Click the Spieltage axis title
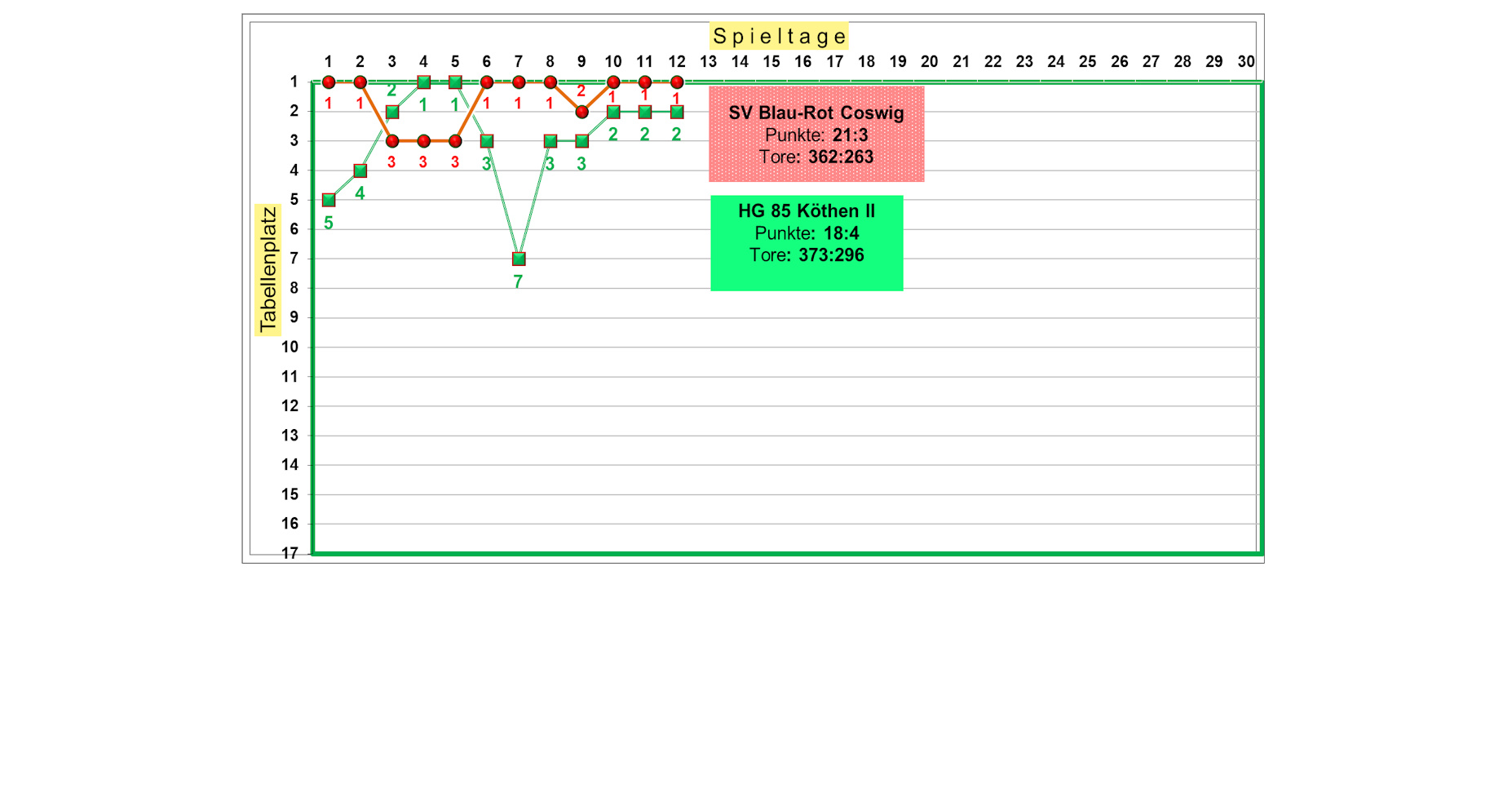Image resolution: width=1512 pixels, height=788 pixels. (779, 36)
